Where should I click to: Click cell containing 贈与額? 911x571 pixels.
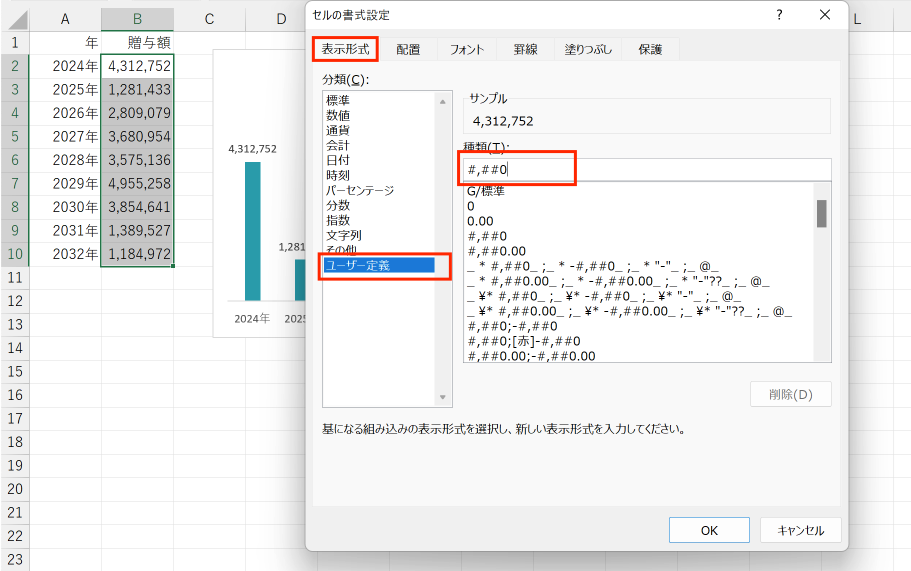point(137,42)
